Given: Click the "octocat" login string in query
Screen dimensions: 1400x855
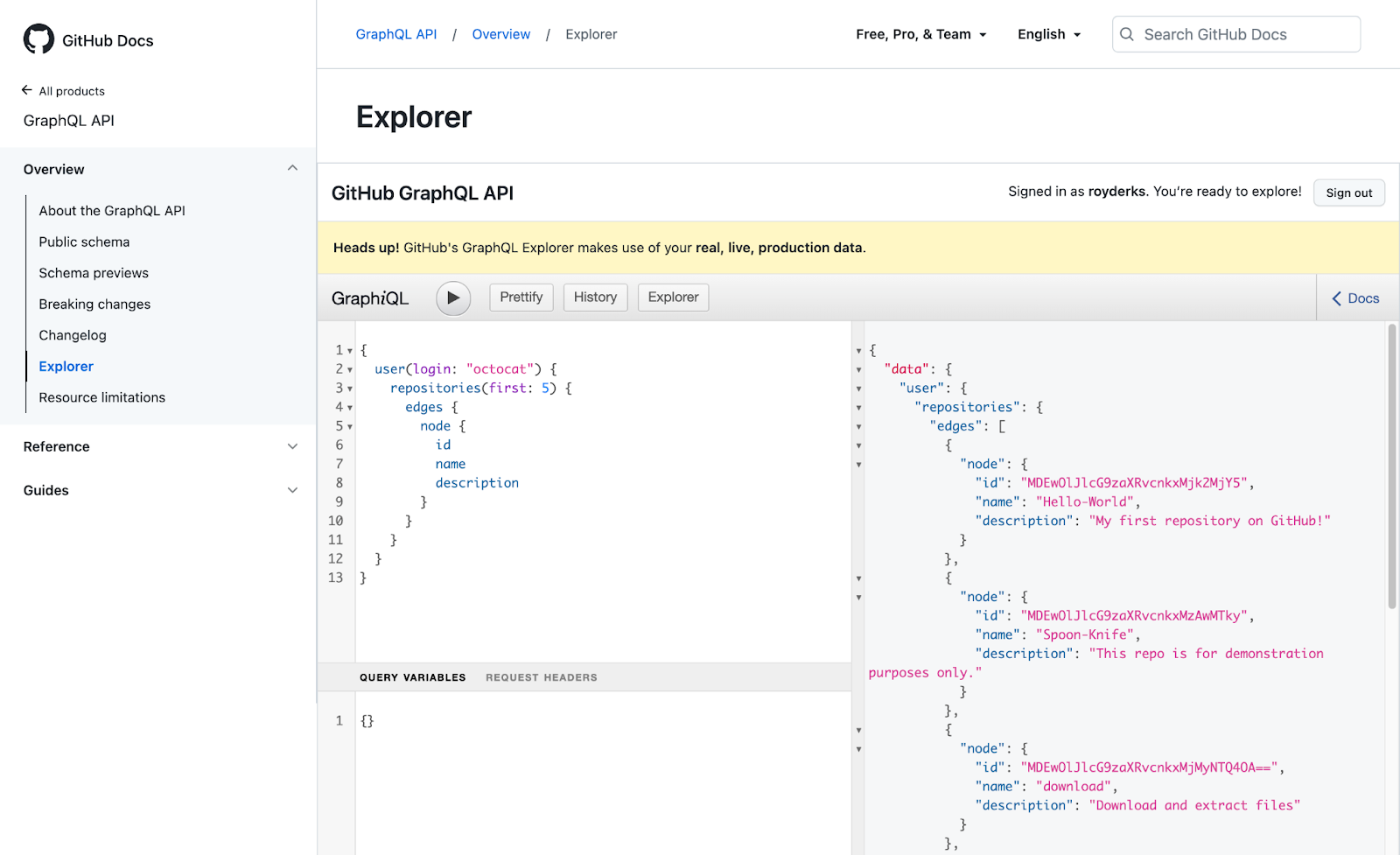Looking at the screenshot, I should 500,369.
